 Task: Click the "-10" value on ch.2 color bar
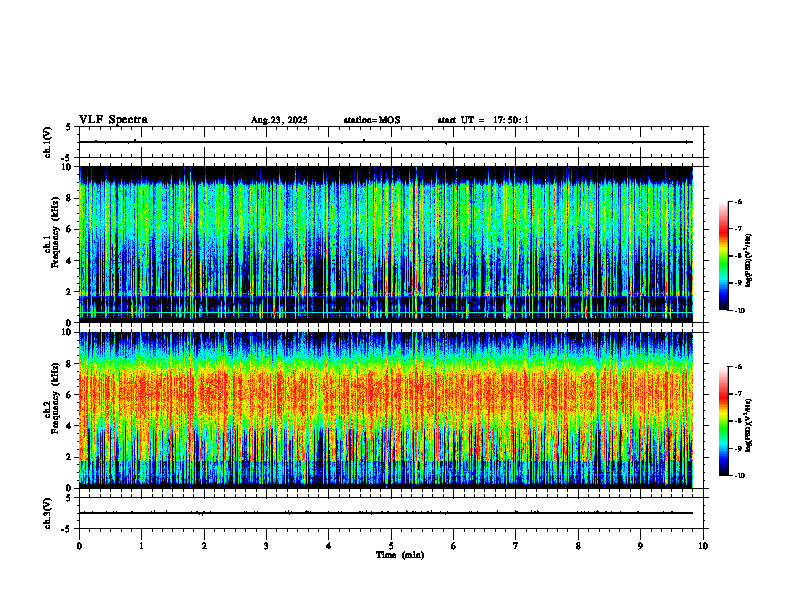[740, 476]
